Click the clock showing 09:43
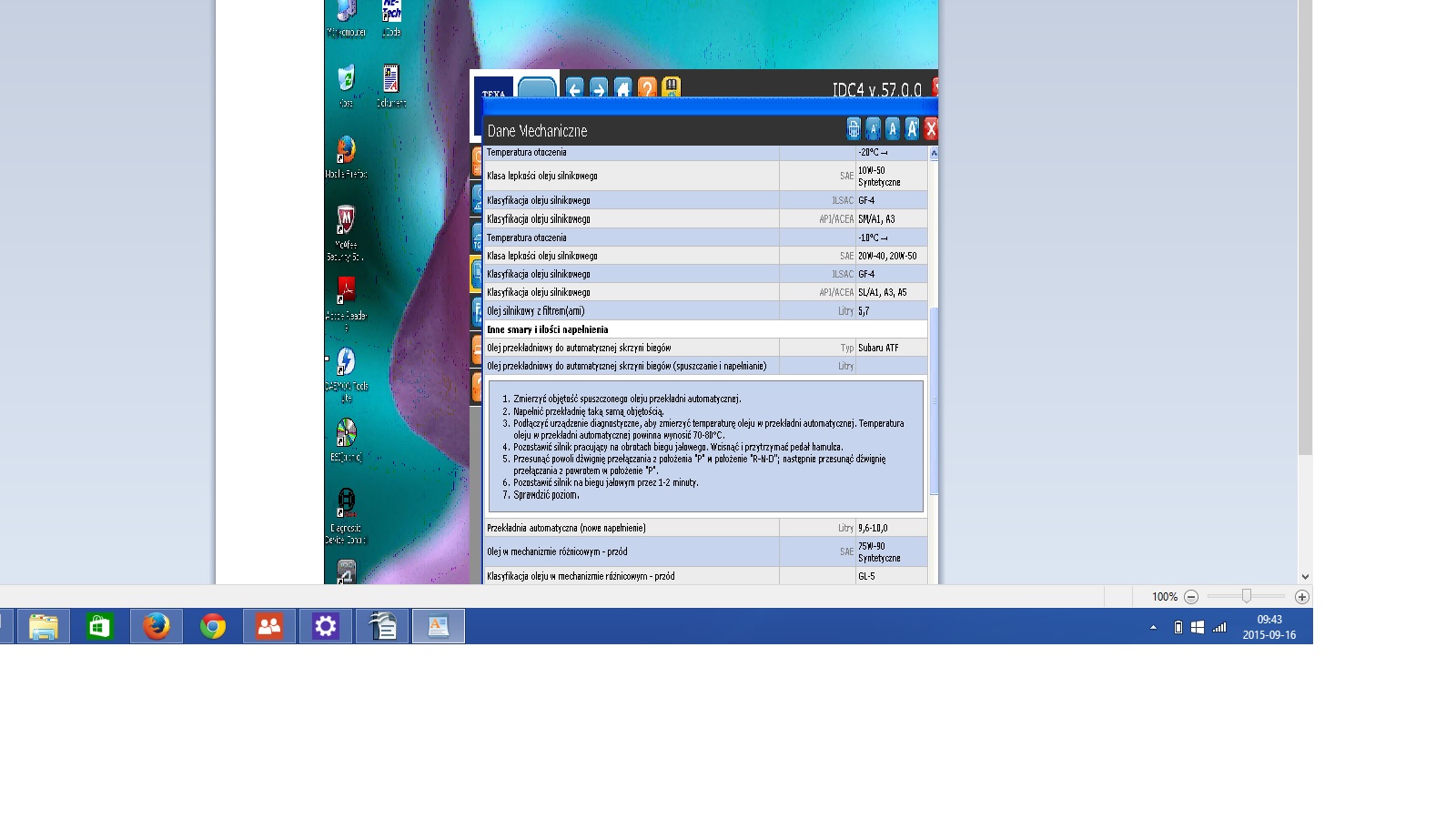The image size is (1456, 819). click(1269, 627)
